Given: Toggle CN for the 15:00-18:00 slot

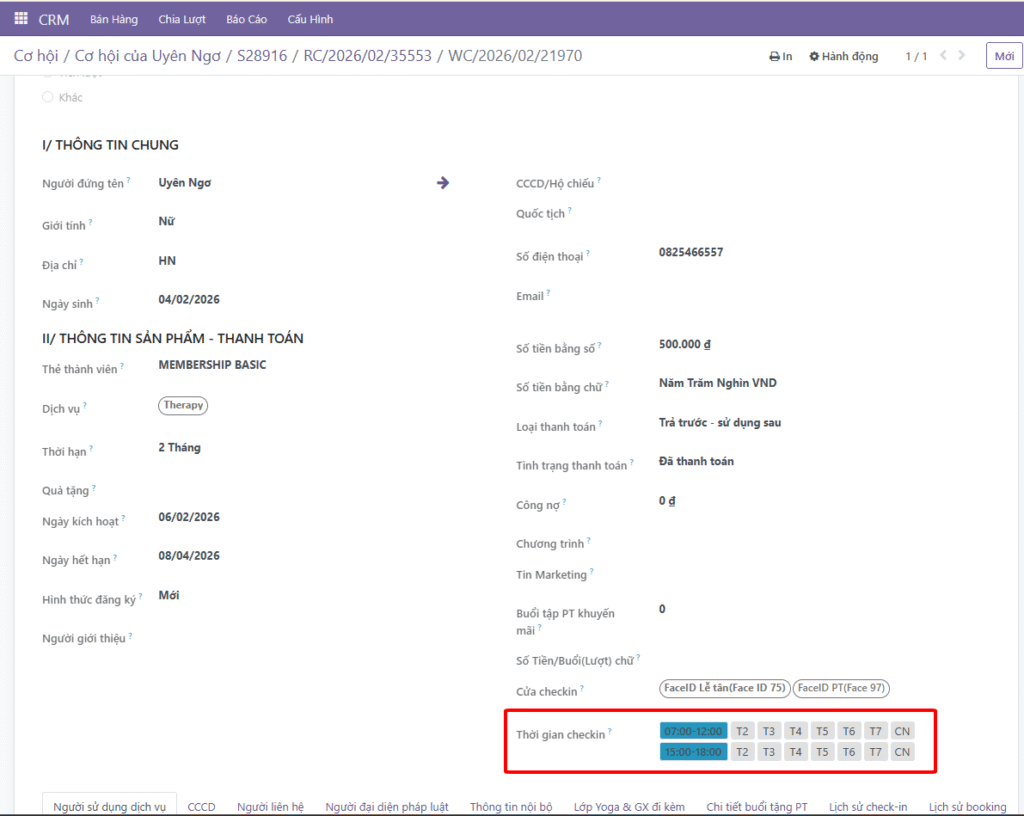Looking at the screenshot, I should (x=902, y=752).
